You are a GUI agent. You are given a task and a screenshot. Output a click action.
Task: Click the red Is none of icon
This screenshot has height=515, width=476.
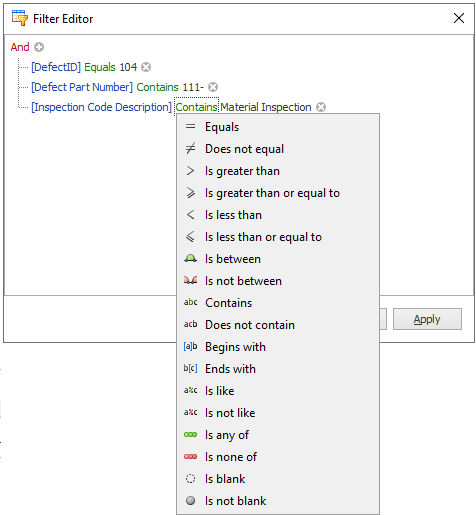[190, 456]
